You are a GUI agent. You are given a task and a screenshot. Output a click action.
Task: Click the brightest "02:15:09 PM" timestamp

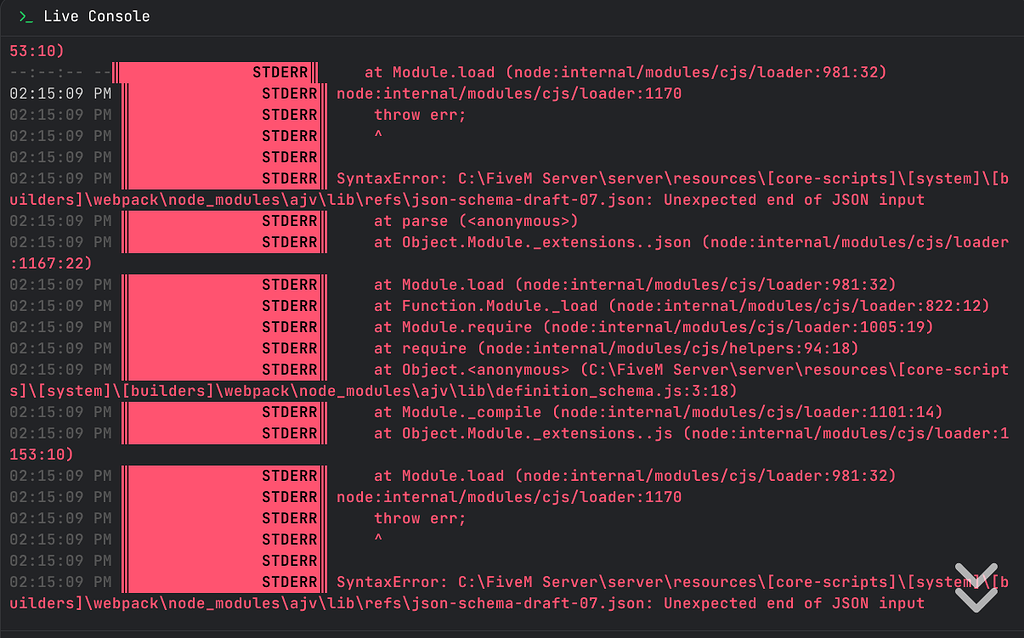tap(60, 93)
